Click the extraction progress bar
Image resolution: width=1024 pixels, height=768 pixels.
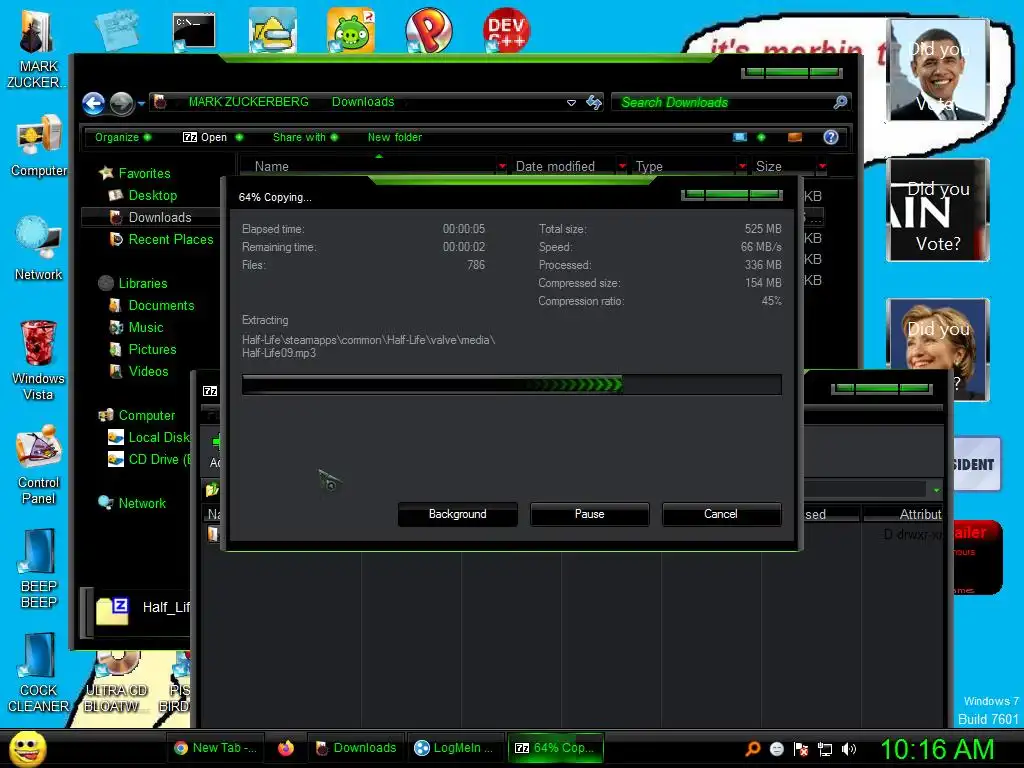tap(511, 385)
